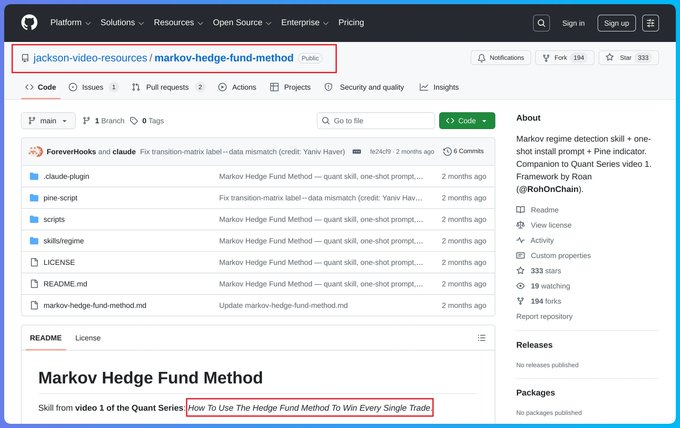Switch to the Pull requests tab

pos(168,87)
